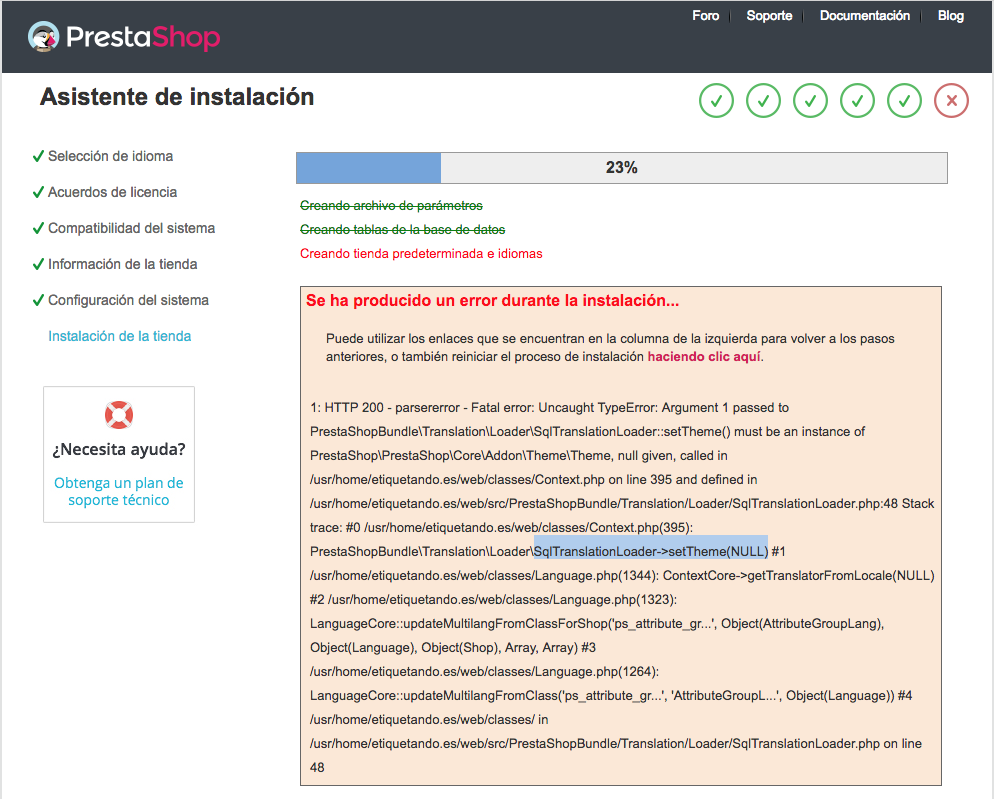994x799 pixels.
Task: Click the line mentioning Context.php on line 395
Action: pos(533,479)
